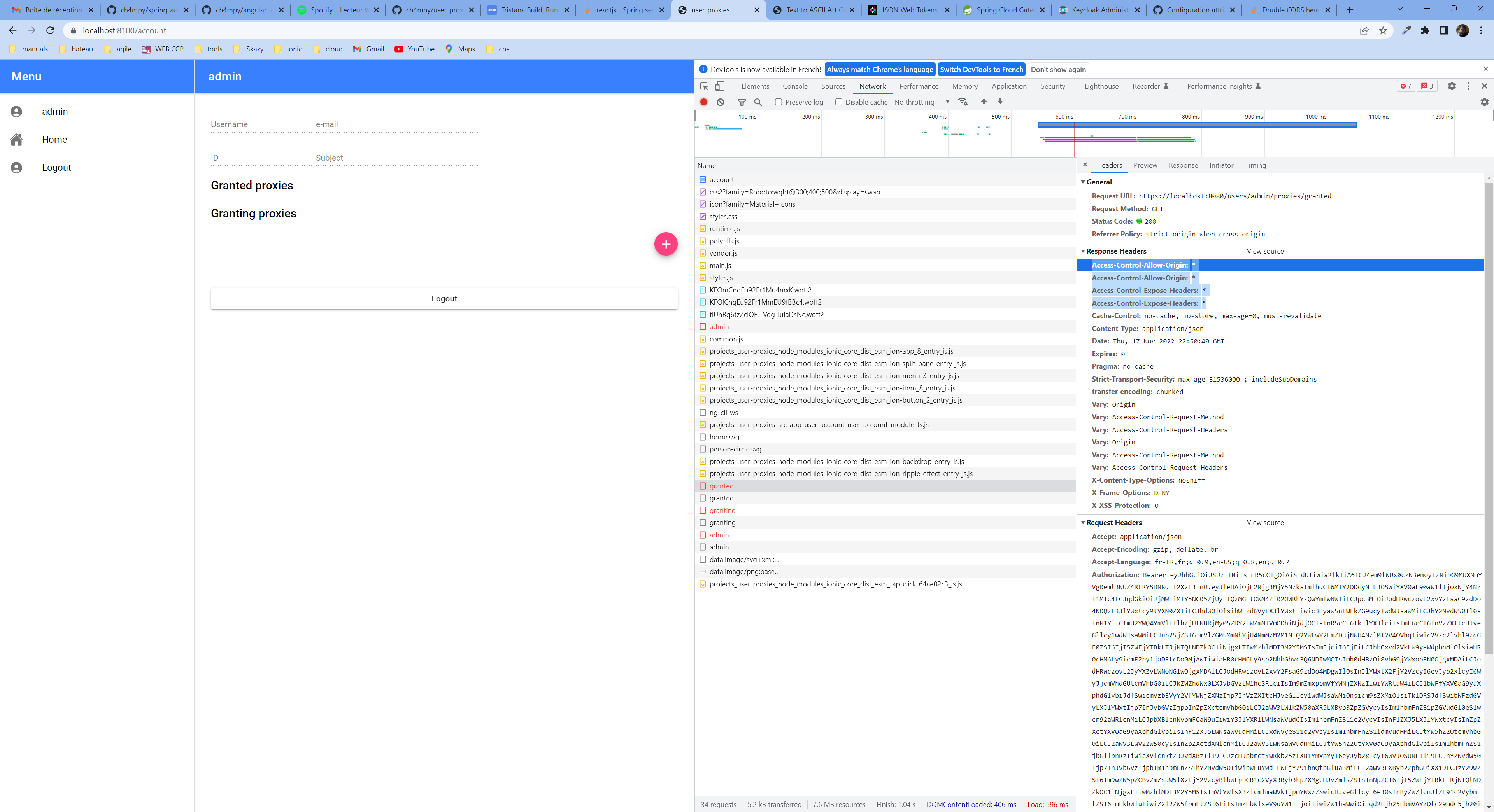Viewport: 1494px width, 812px height.
Task: Click the pink add proxy plus button
Action: point(666,244)
